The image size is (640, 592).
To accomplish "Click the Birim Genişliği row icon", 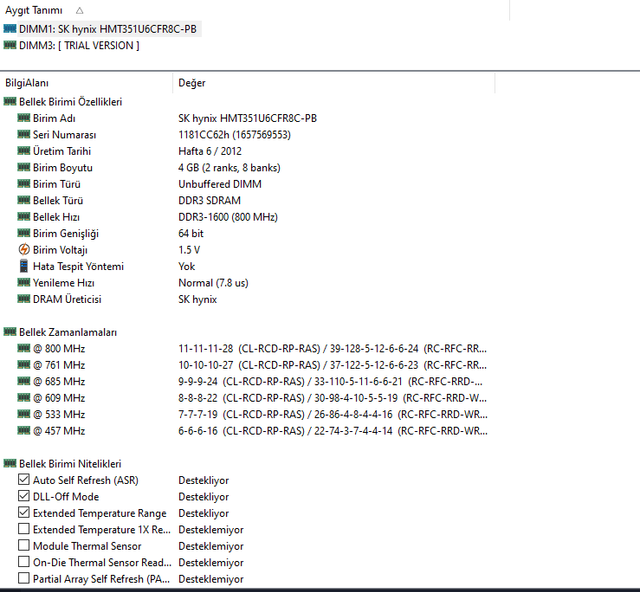I will (x=24, y=233).
